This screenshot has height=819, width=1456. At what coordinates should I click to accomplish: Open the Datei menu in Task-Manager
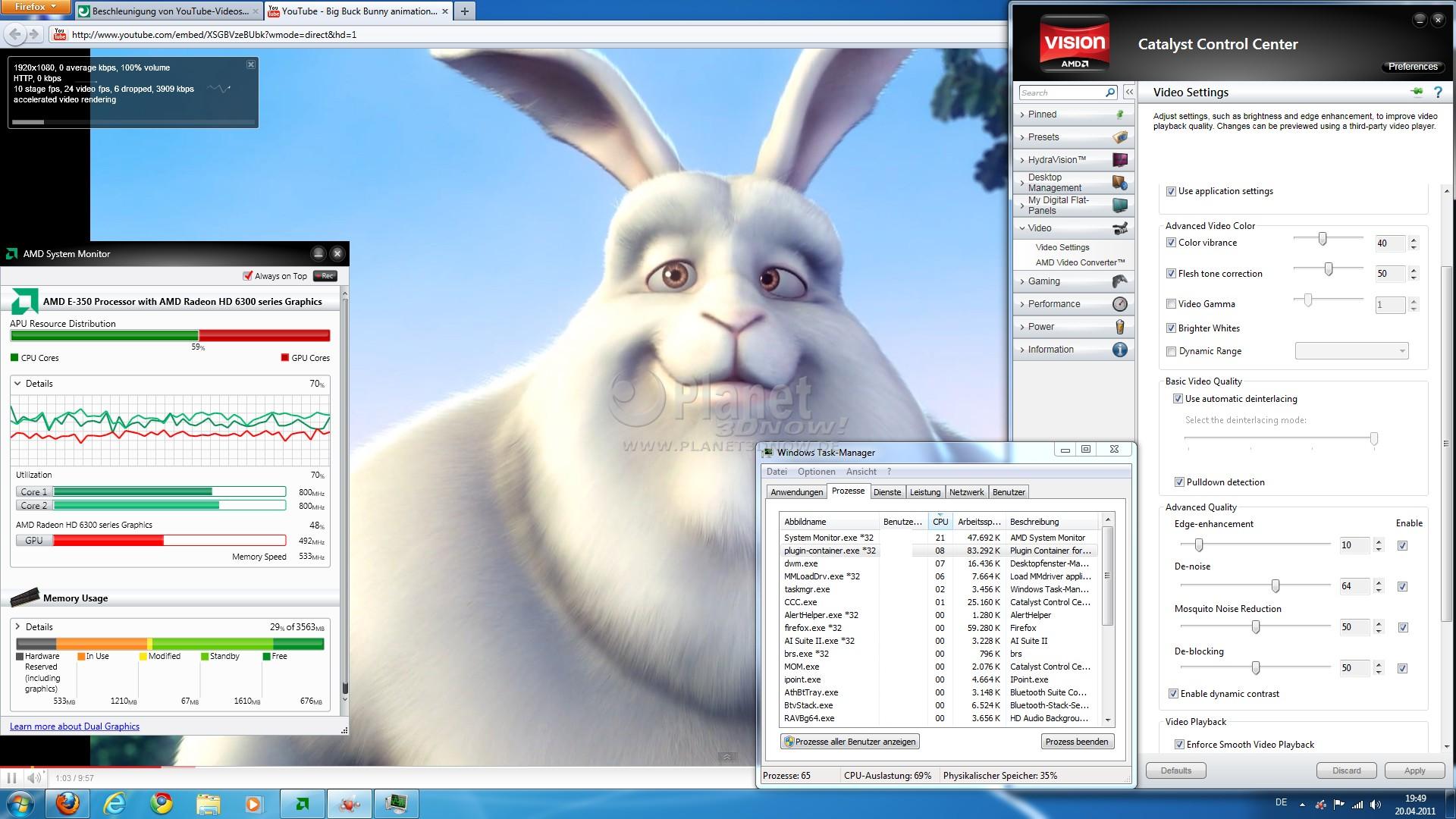click(x=777, y=472)
